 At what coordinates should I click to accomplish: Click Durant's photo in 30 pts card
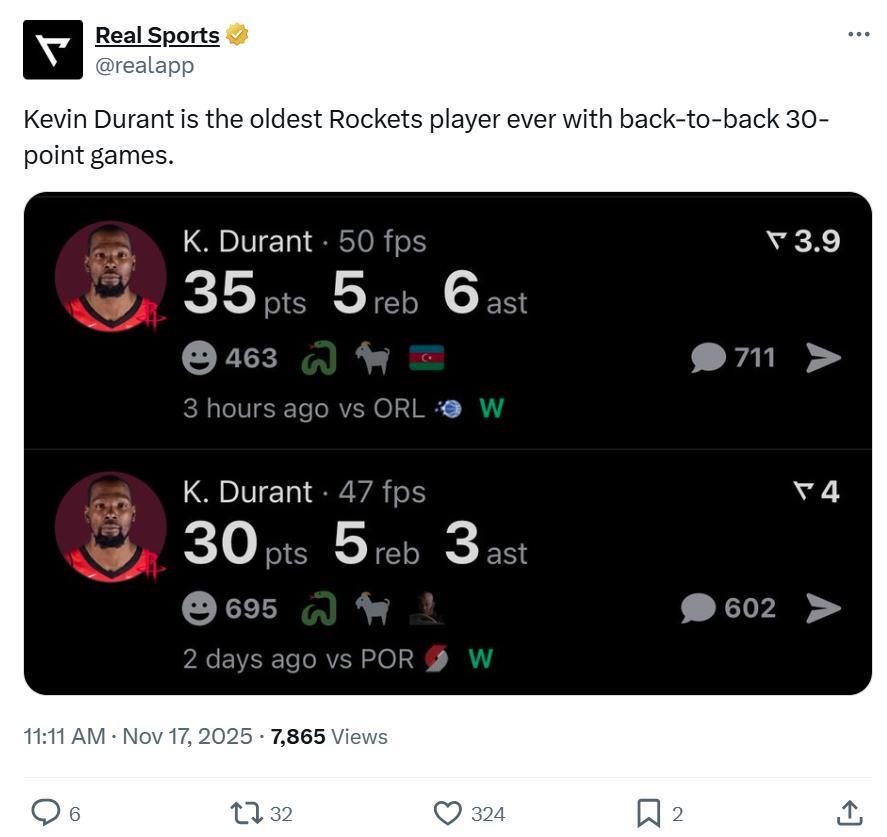click(x=110, y=527)
